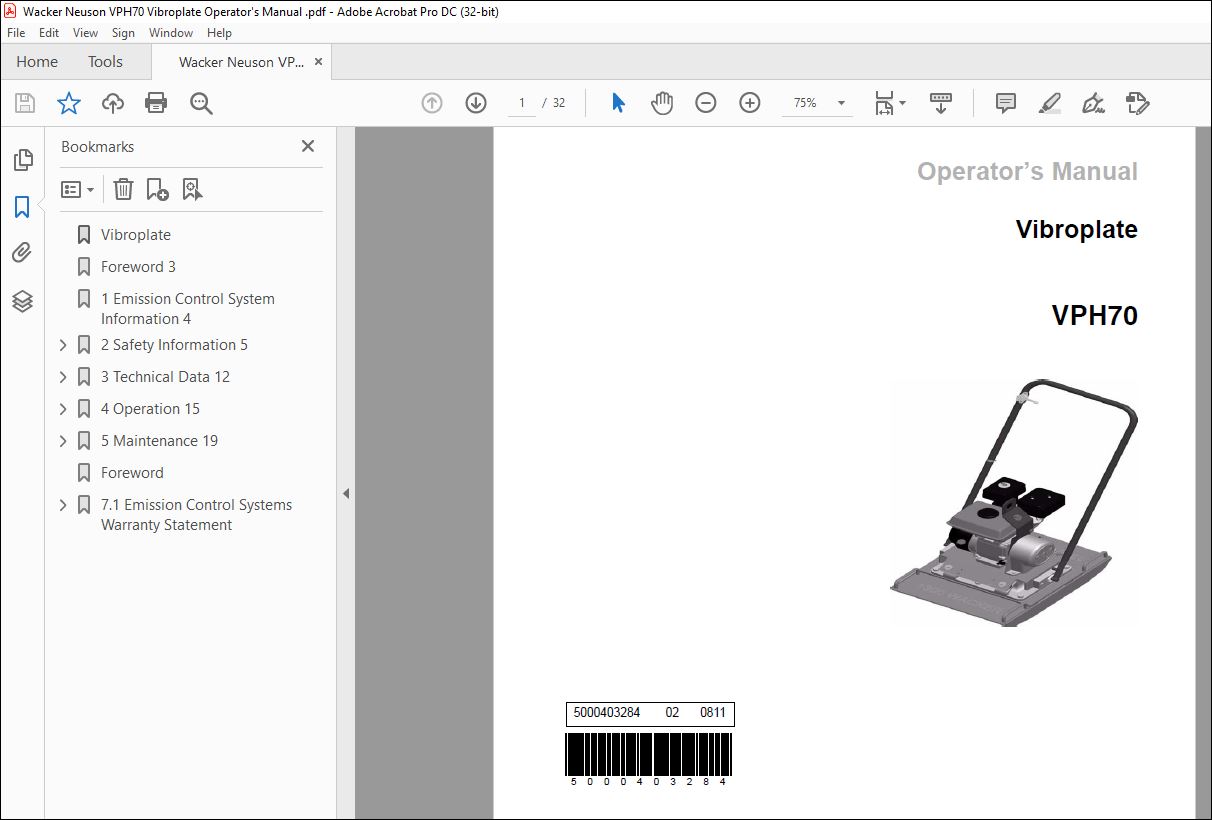Toggle the Bookmarks panel icon
The height and width of the screenshot is (820, 1212).
pos(22,207)
